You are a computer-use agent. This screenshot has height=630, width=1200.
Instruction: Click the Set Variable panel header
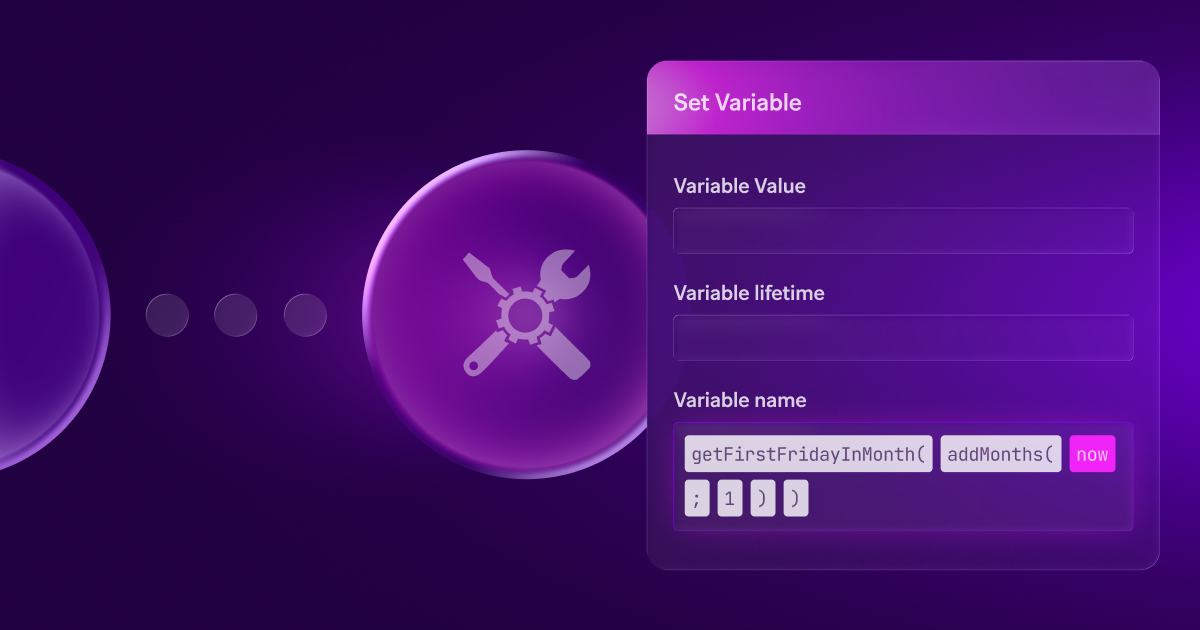[903, 98]
